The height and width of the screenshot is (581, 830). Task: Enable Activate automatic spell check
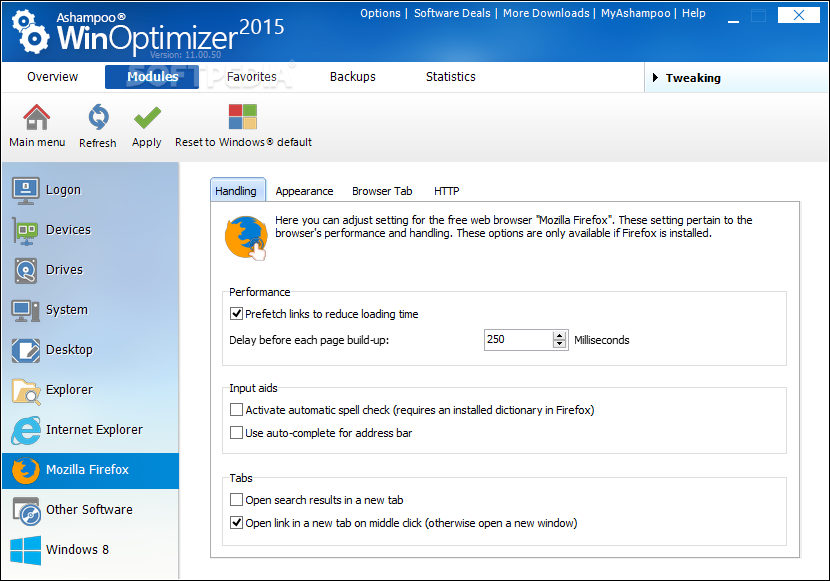[x=236, y=410]
